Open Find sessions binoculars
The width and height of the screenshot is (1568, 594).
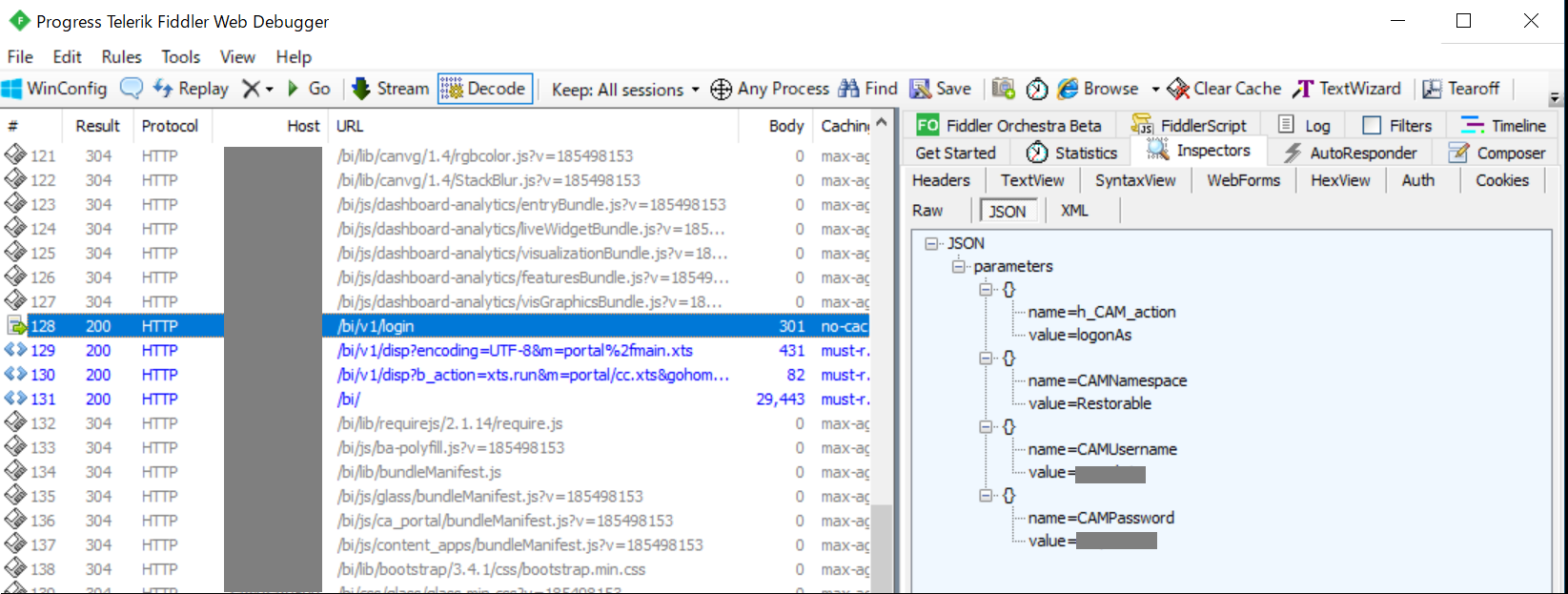(867, 89)
